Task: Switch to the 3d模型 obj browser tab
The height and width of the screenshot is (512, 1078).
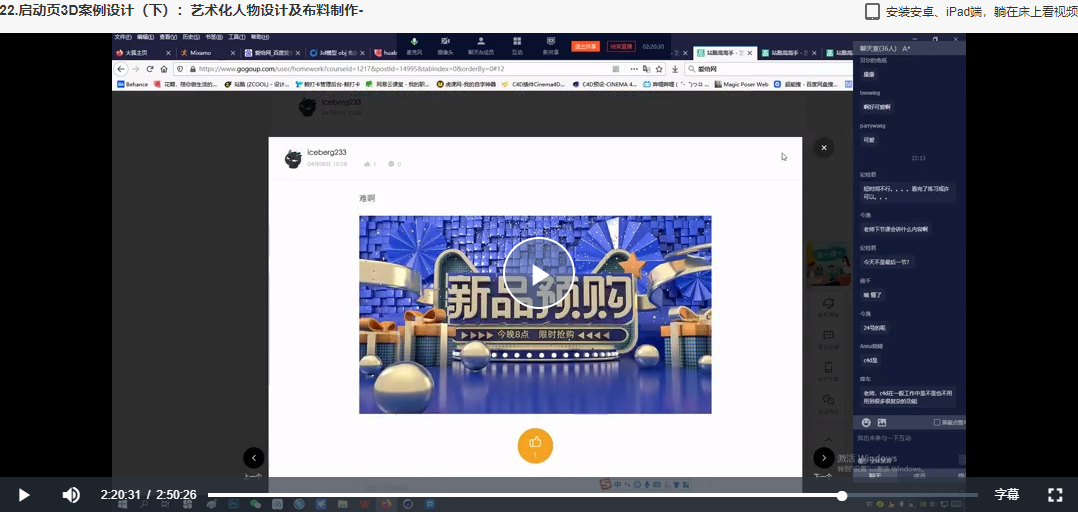Action: 336,53
